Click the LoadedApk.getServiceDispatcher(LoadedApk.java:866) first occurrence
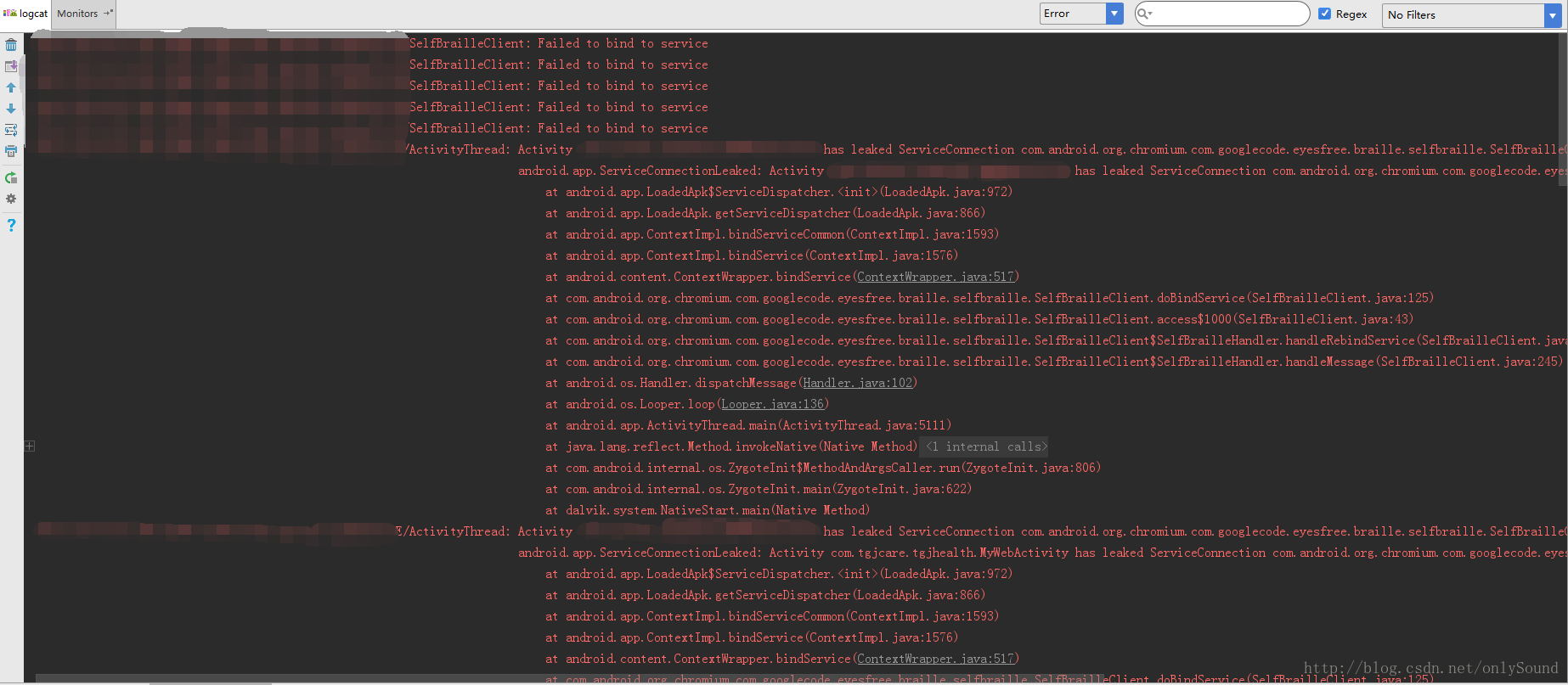Viewport: 1568px width, 685px height. (x=765, y=213)
